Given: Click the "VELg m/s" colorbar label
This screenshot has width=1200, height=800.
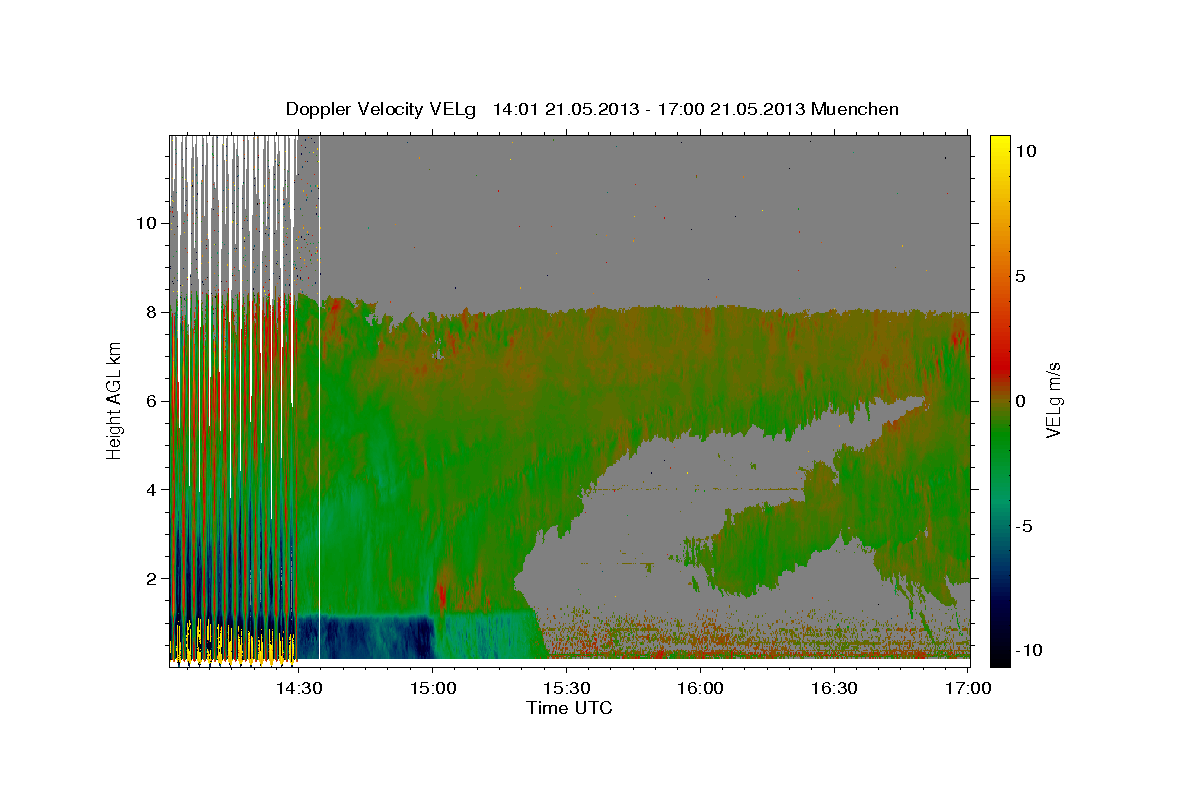Looking at the screenshot, I should click(1053, 401).
